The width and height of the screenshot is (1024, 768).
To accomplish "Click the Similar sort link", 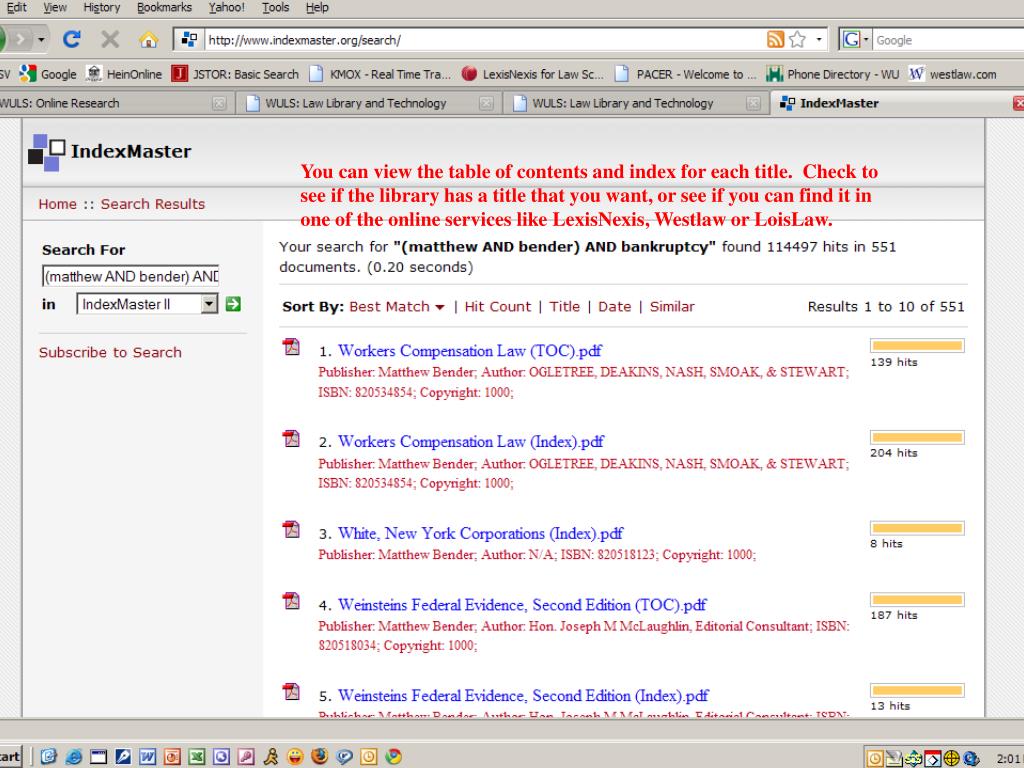I will [672, 306].
